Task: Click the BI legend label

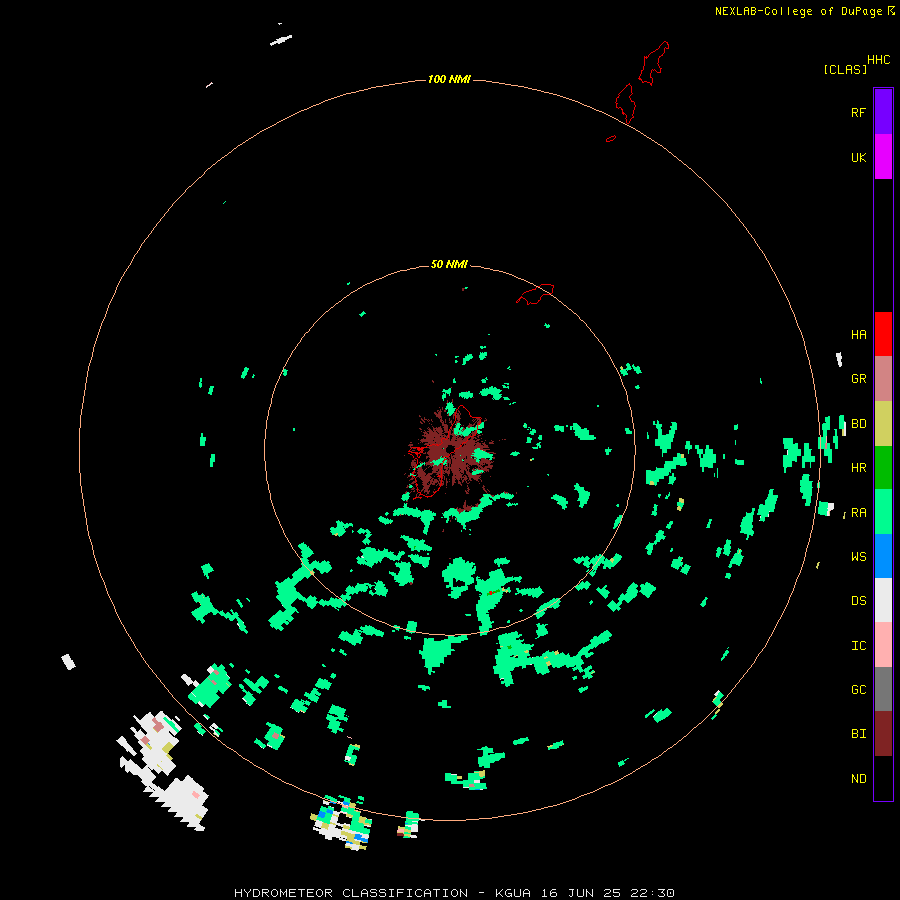Action: click(858, 734)
